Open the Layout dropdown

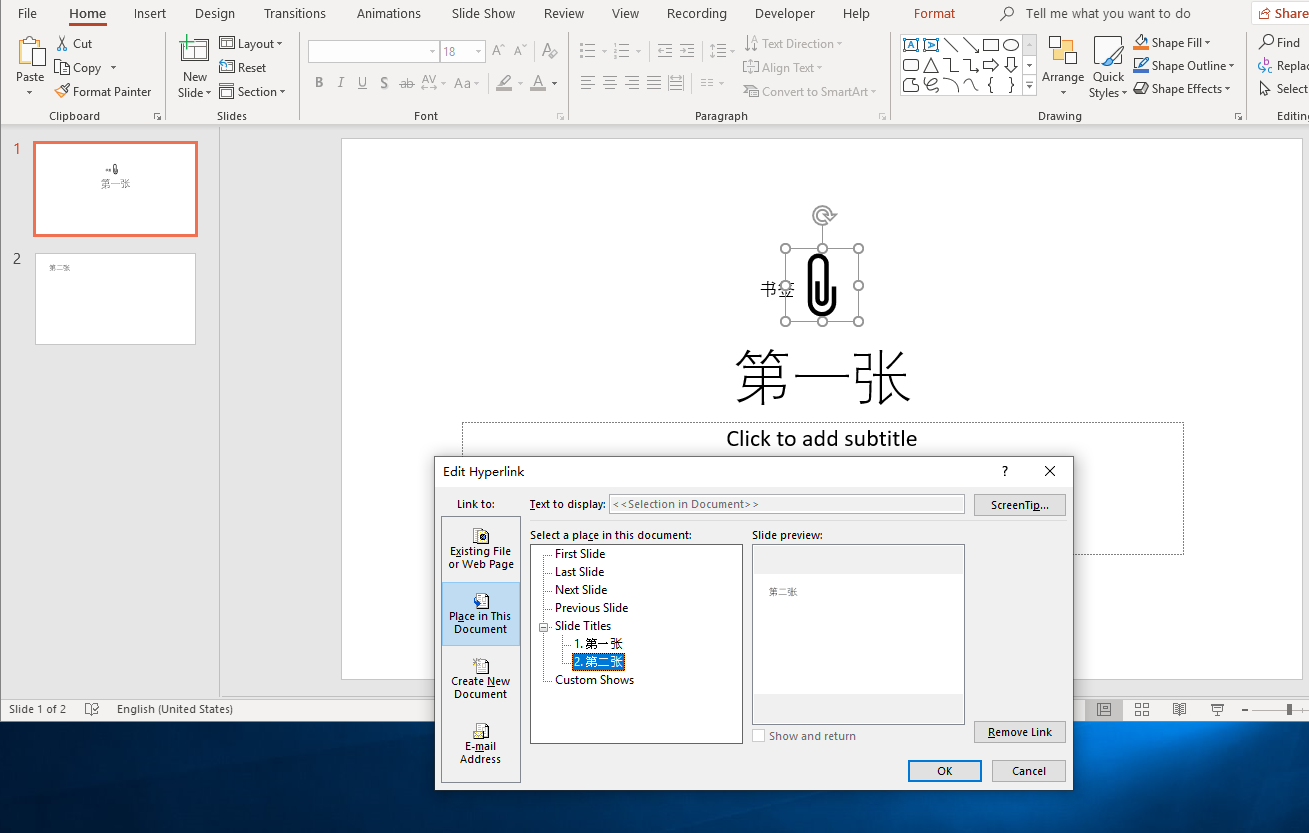click(x=251, y=43)
